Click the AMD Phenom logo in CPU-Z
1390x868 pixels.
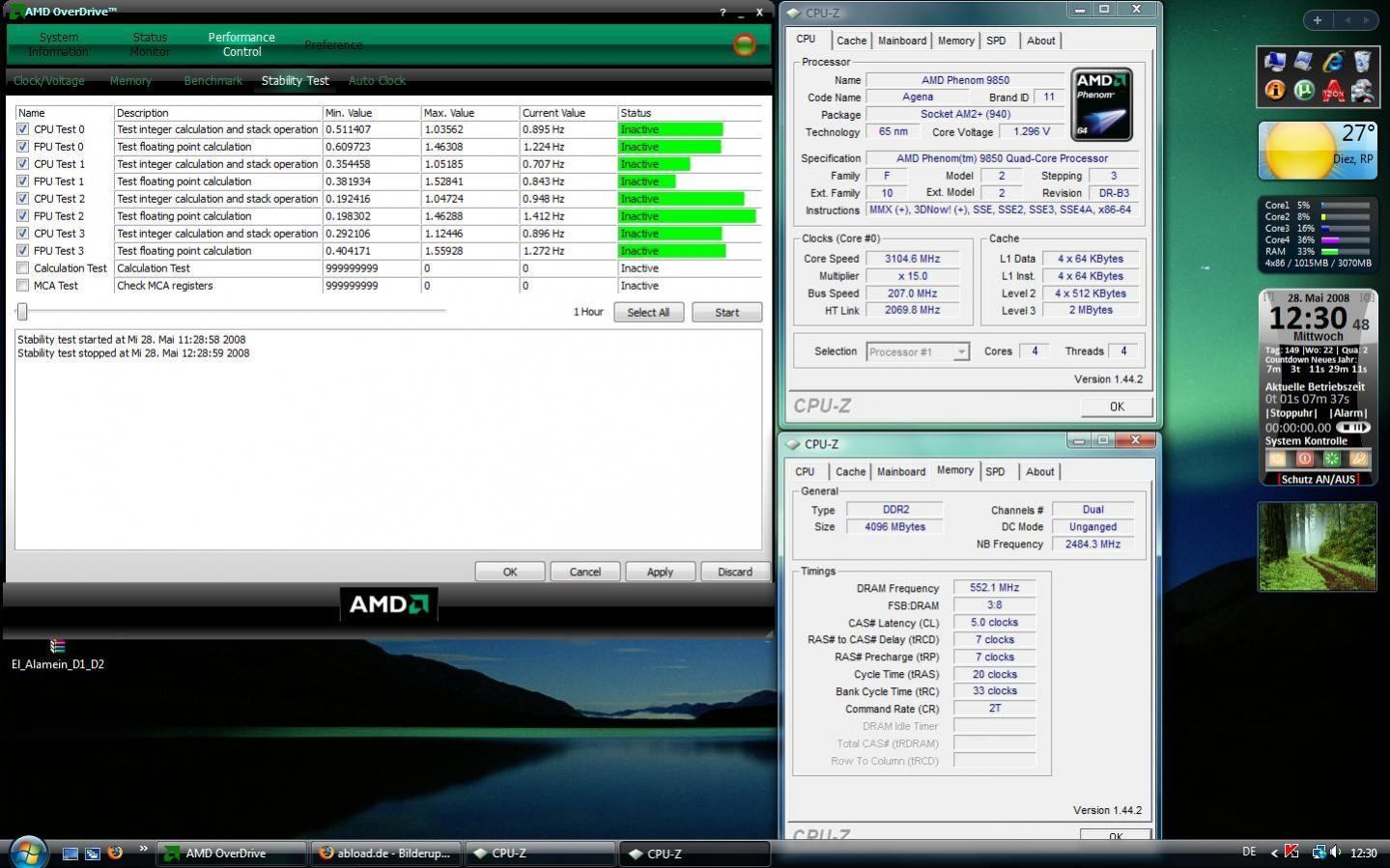[1101, 104]
